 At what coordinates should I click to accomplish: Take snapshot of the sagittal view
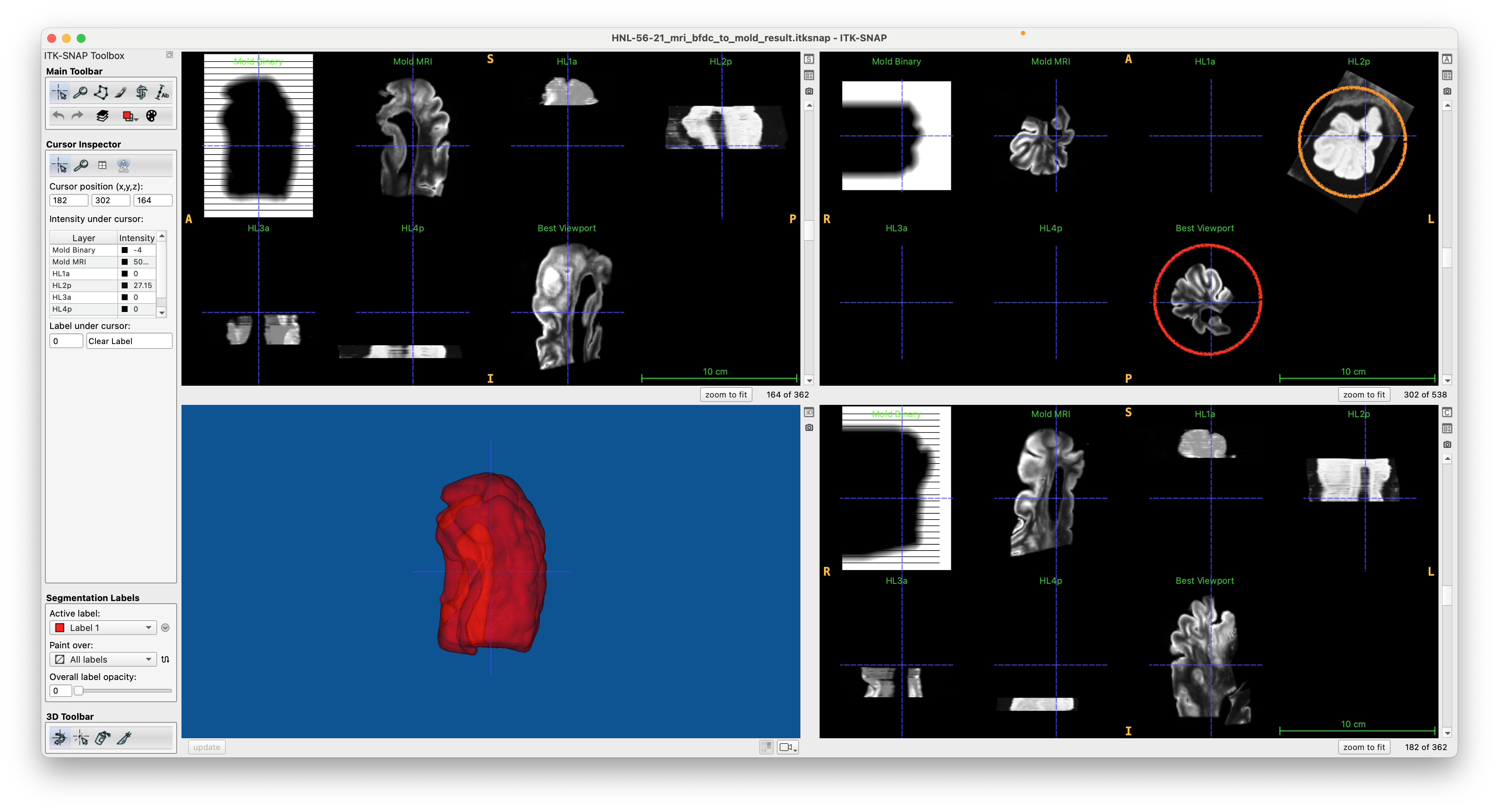click(x=809, y=91)
